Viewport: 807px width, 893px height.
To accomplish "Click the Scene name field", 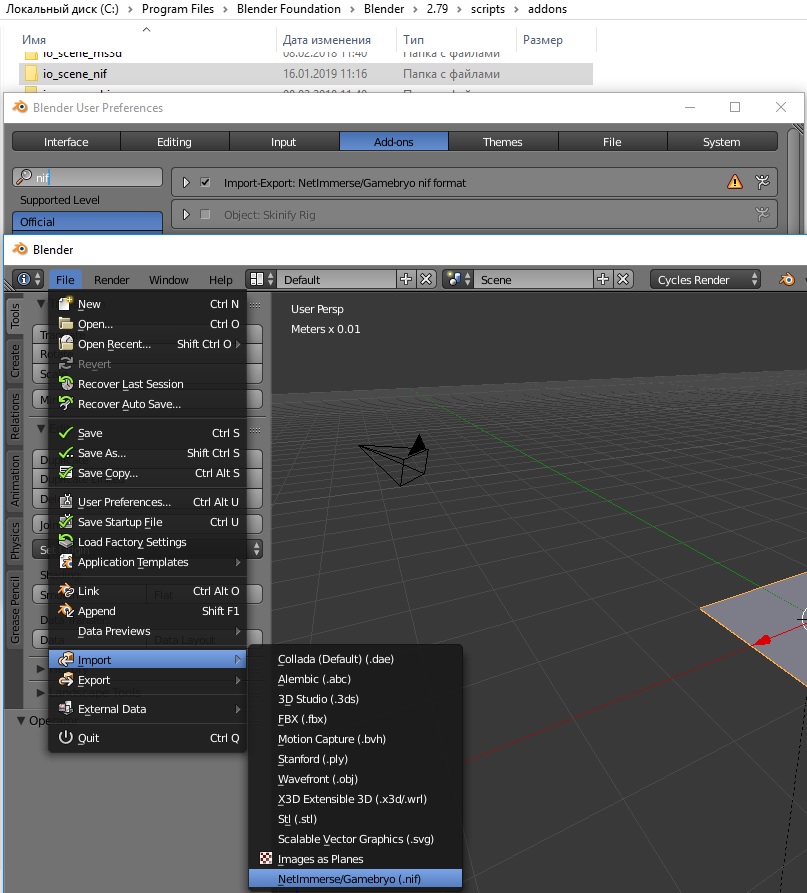I will 533,280.
